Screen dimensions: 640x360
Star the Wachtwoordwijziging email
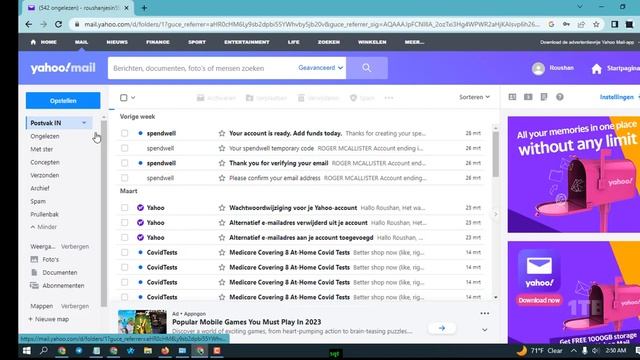[x=222, y=208]
